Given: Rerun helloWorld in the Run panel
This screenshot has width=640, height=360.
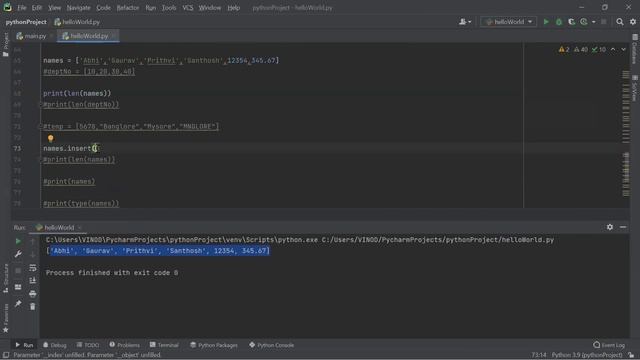Looking at the screenshot, I should 18,241.
